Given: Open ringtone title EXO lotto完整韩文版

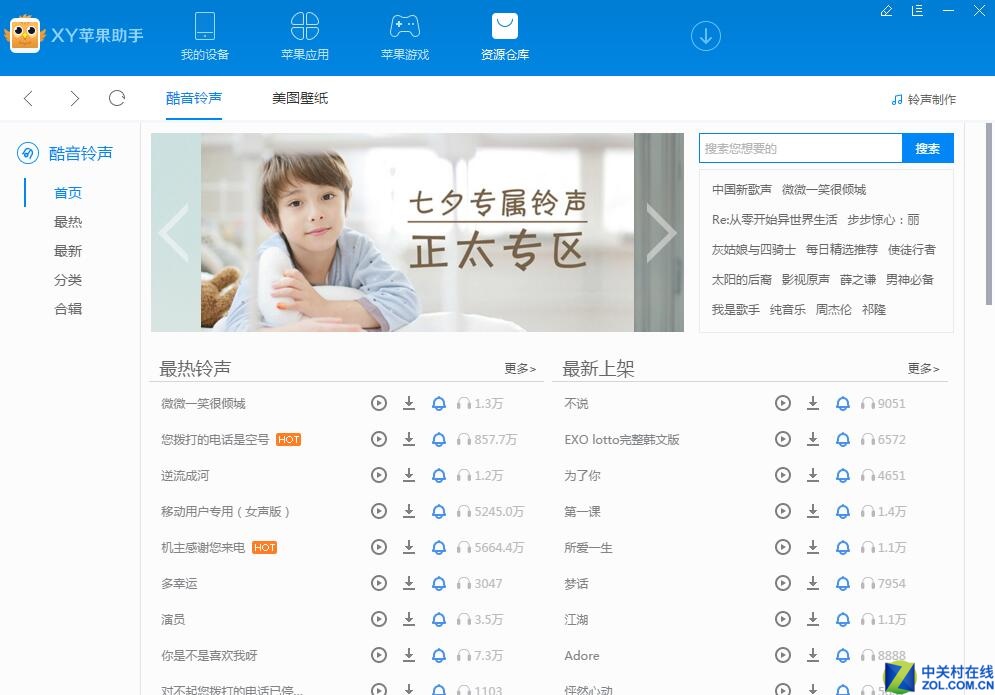Looking at the screenshot, I should pos(621,439).
